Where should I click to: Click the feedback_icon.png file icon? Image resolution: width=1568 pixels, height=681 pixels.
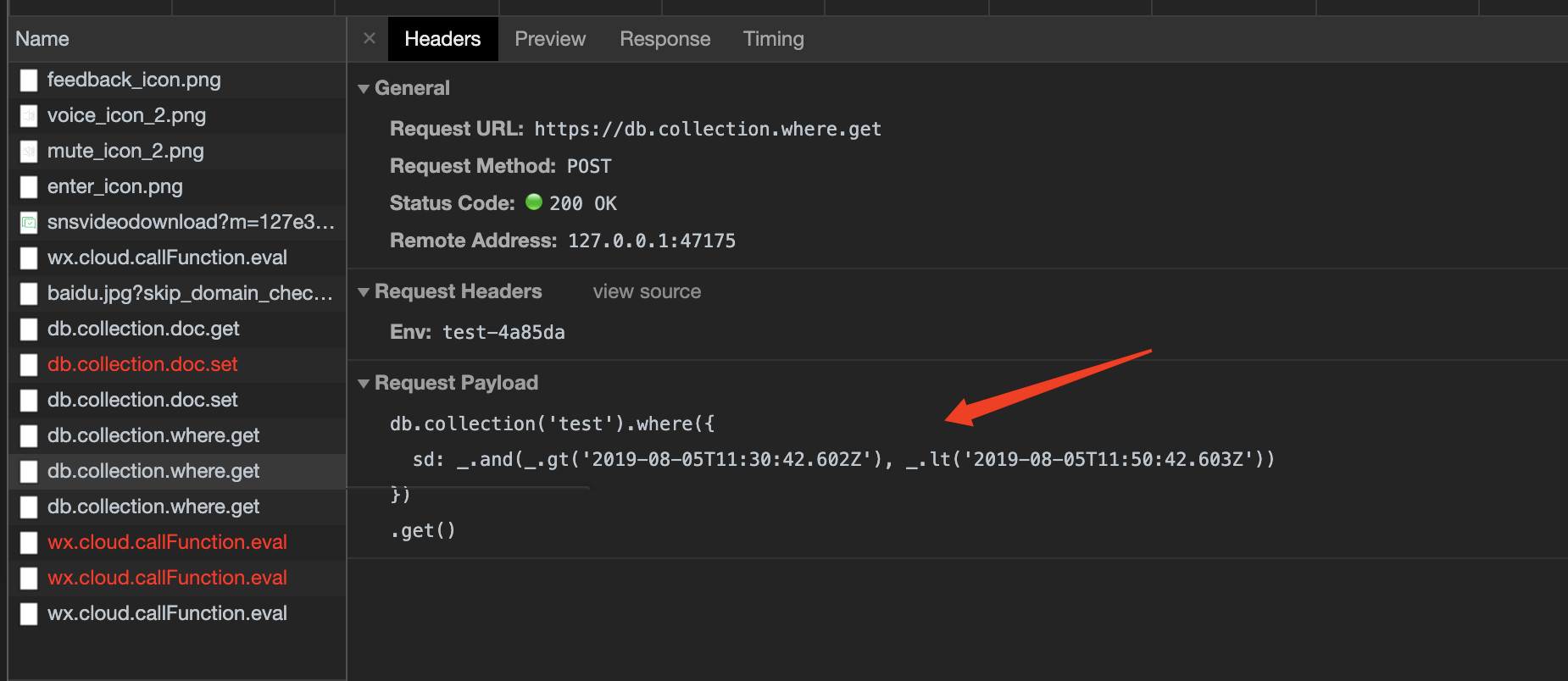(29, 80)
